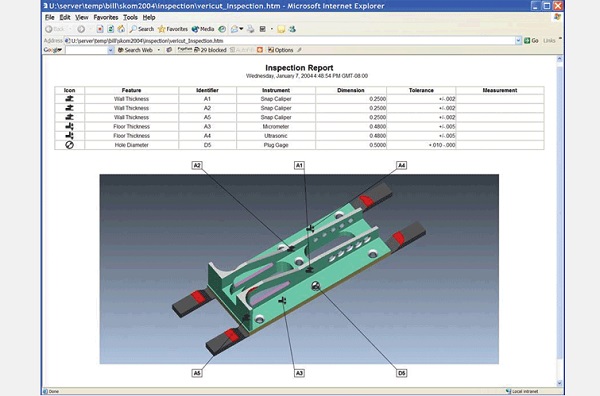Screen dimensions: 600x396
Task: Click the Local intranet status zone
Action: pos(522,391)
